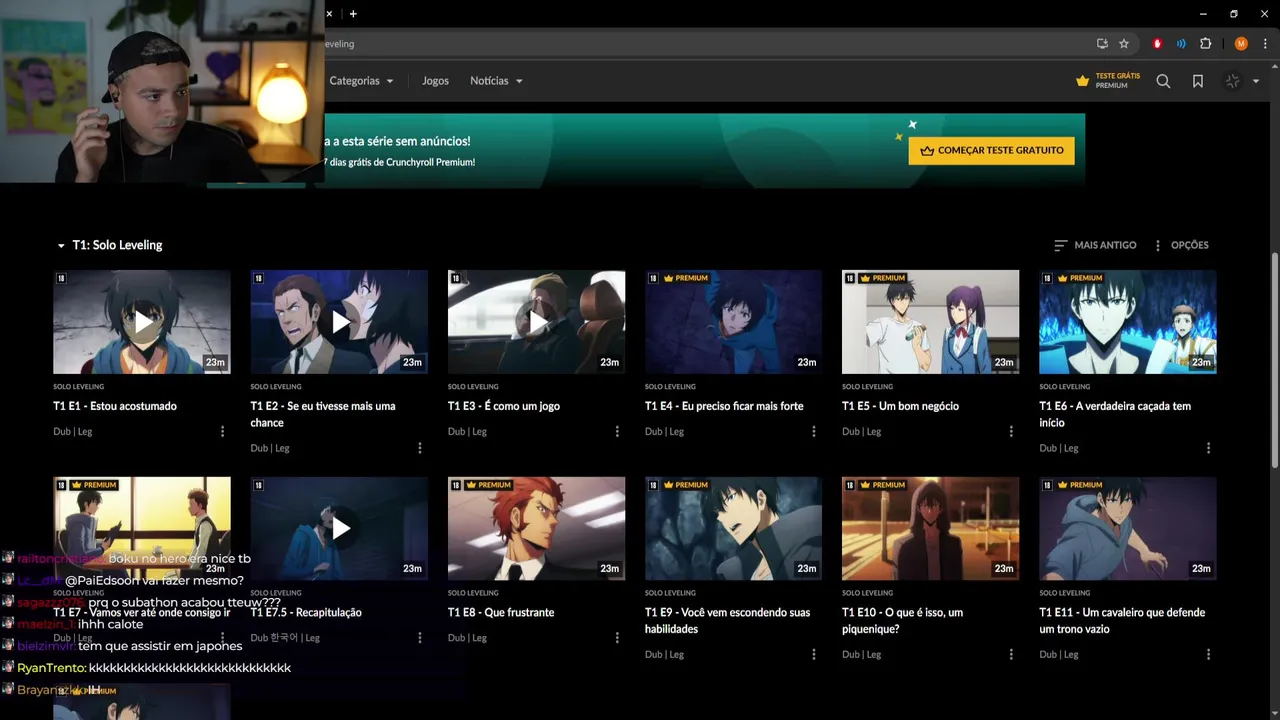Open Chrome's three-dot menu

click(x=1265, y=44)
